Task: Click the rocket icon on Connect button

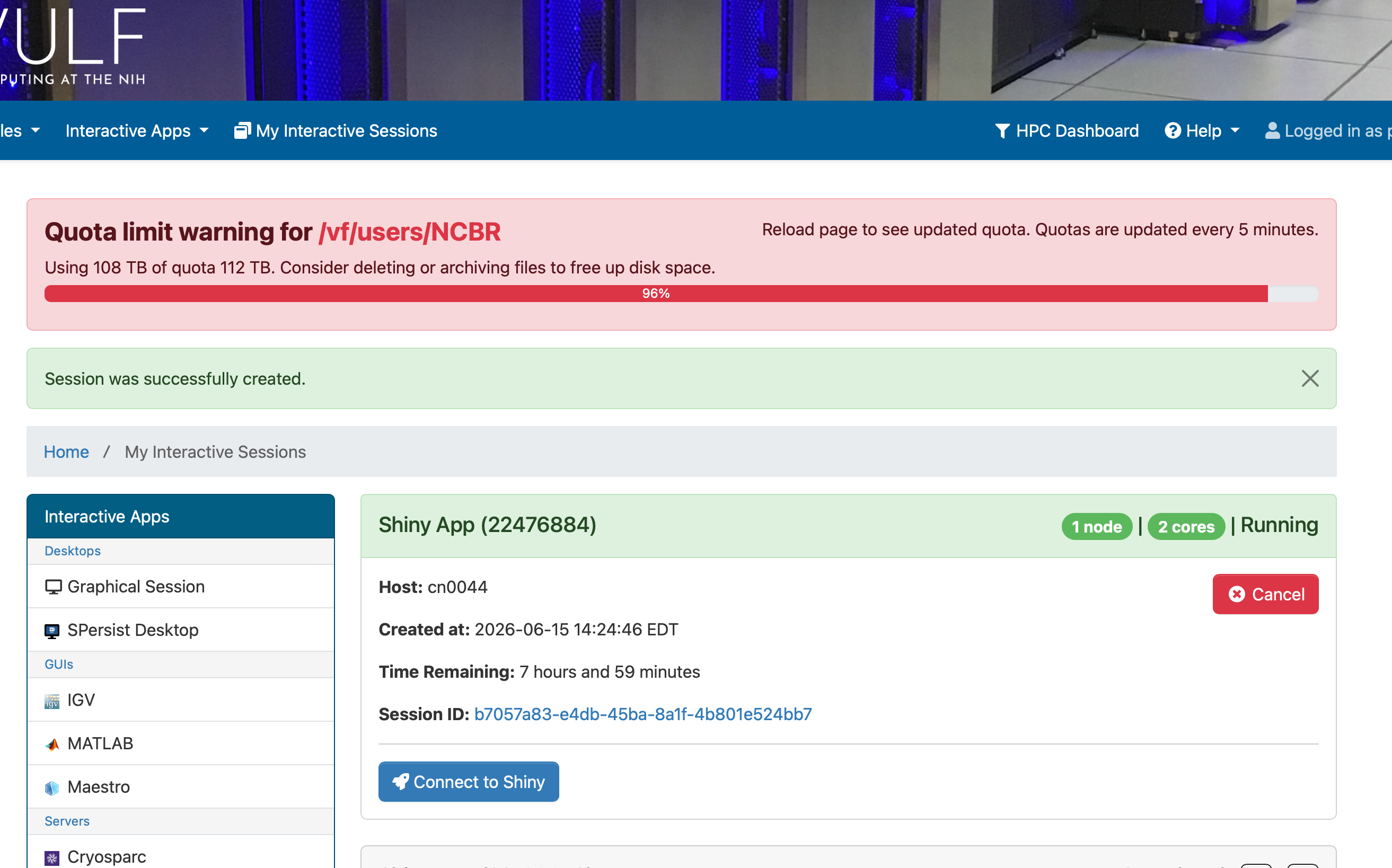Action: [x=400, y=782]
